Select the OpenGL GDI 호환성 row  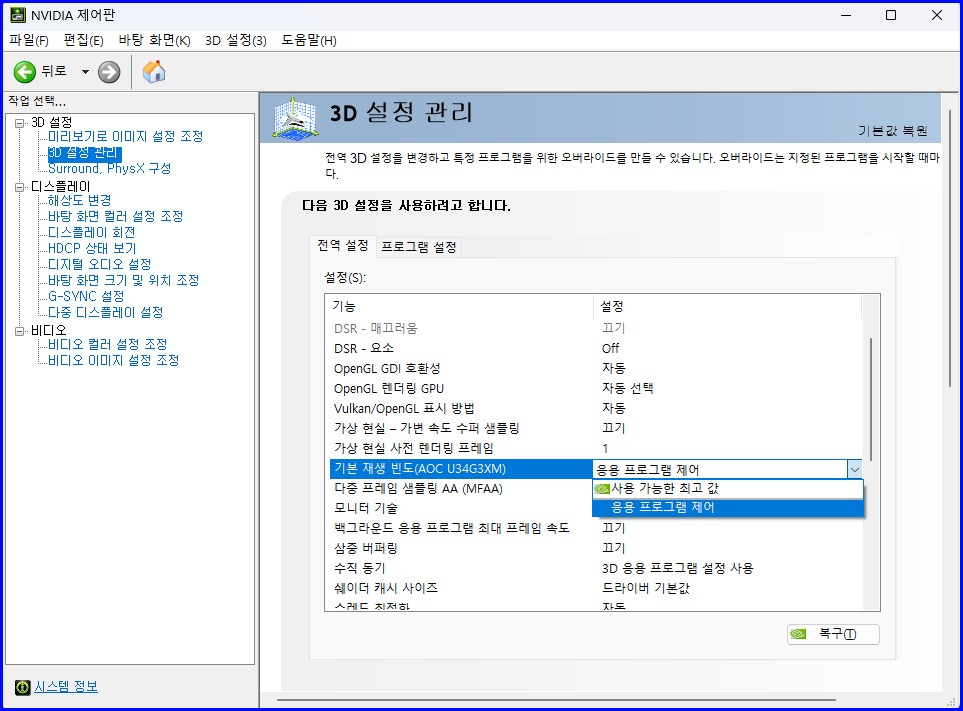coord(596,368)
